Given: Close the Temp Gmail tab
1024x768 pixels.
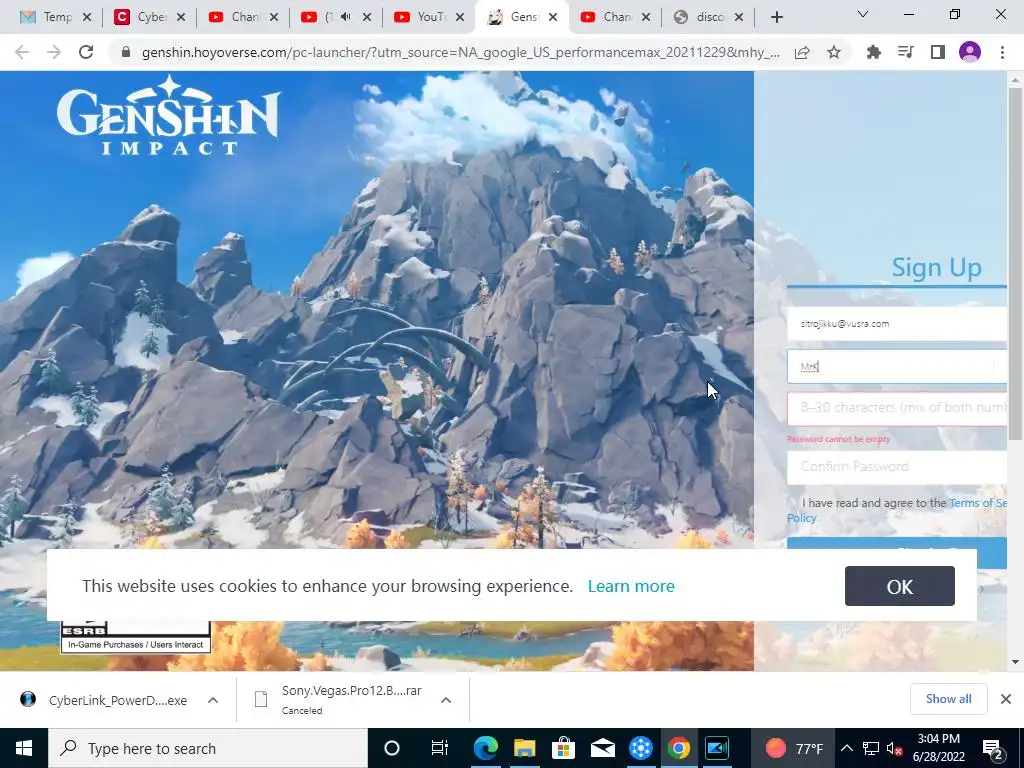Looking at the screenshot, I should tap(87, 17).
